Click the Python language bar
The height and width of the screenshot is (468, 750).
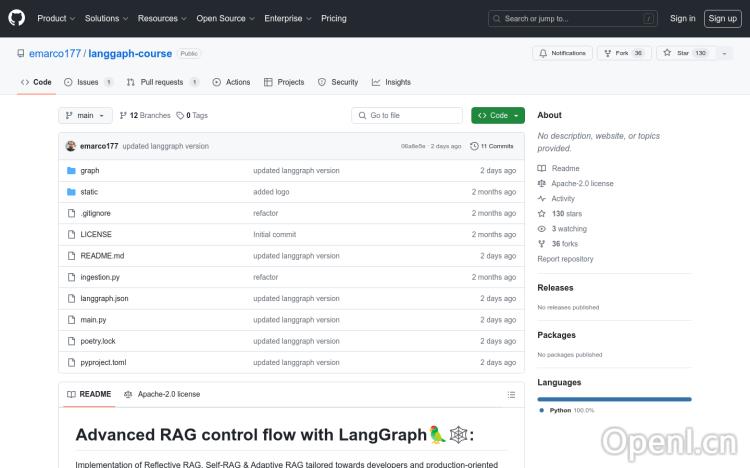[x=613, y=399]
